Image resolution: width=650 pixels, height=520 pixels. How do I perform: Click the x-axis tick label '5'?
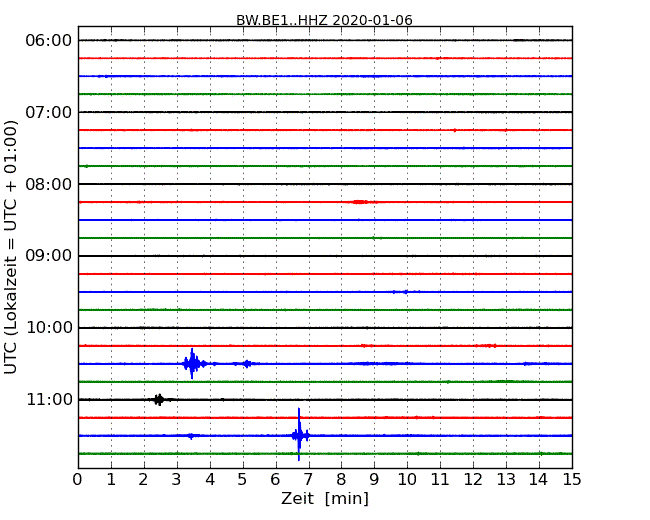(x=243, y=480)
